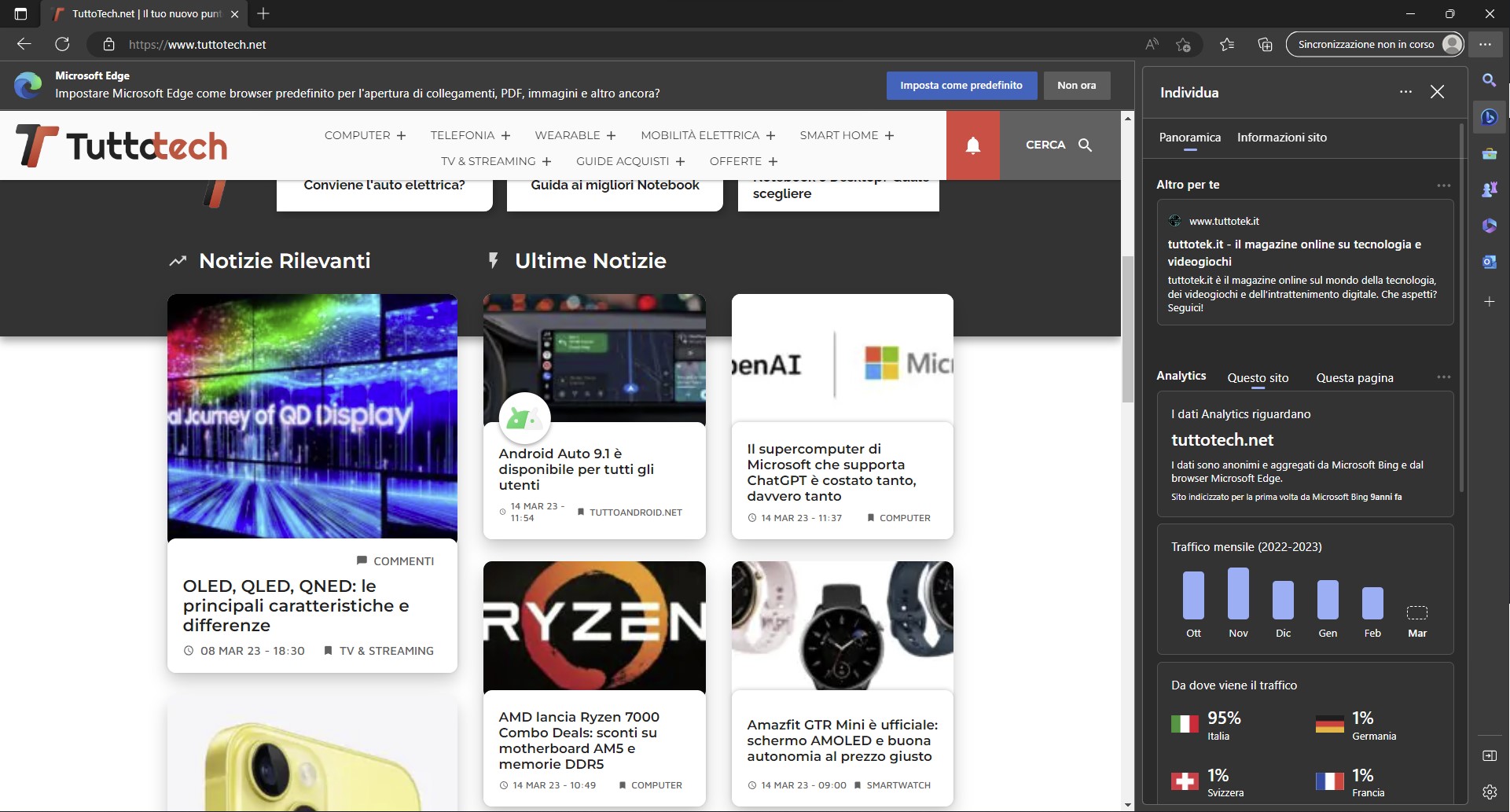The width and height of the screenshot is (1510, 812).
Task: Open the Bing Discover sidebar icon
Action: pos(1489,117)
